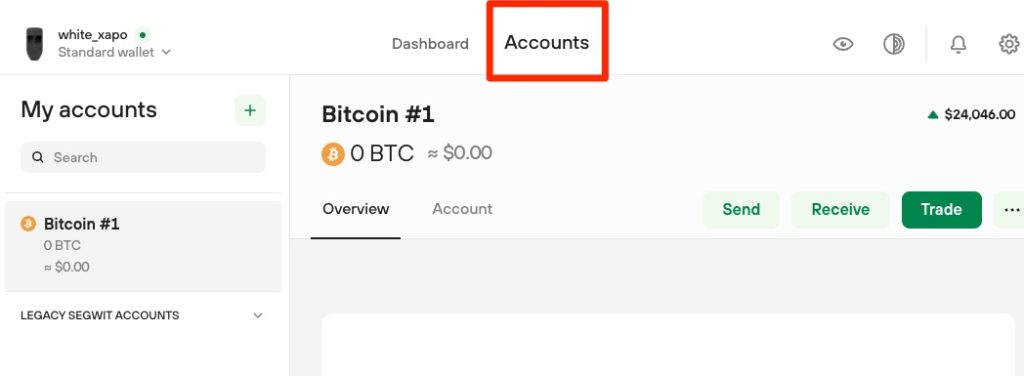Viewport: 1024px width, 376px height.
Task: Open Standard wallet dropdown
Action: [x=114, y=52]
